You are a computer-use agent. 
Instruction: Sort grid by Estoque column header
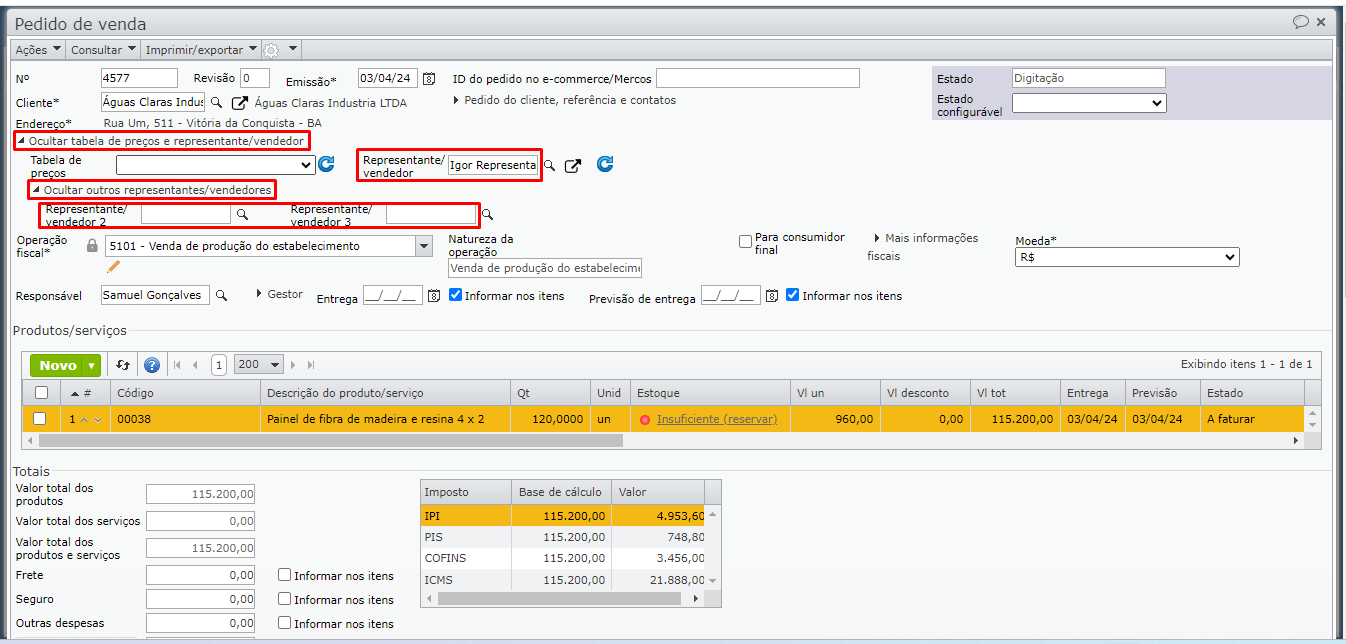point(710,393)
